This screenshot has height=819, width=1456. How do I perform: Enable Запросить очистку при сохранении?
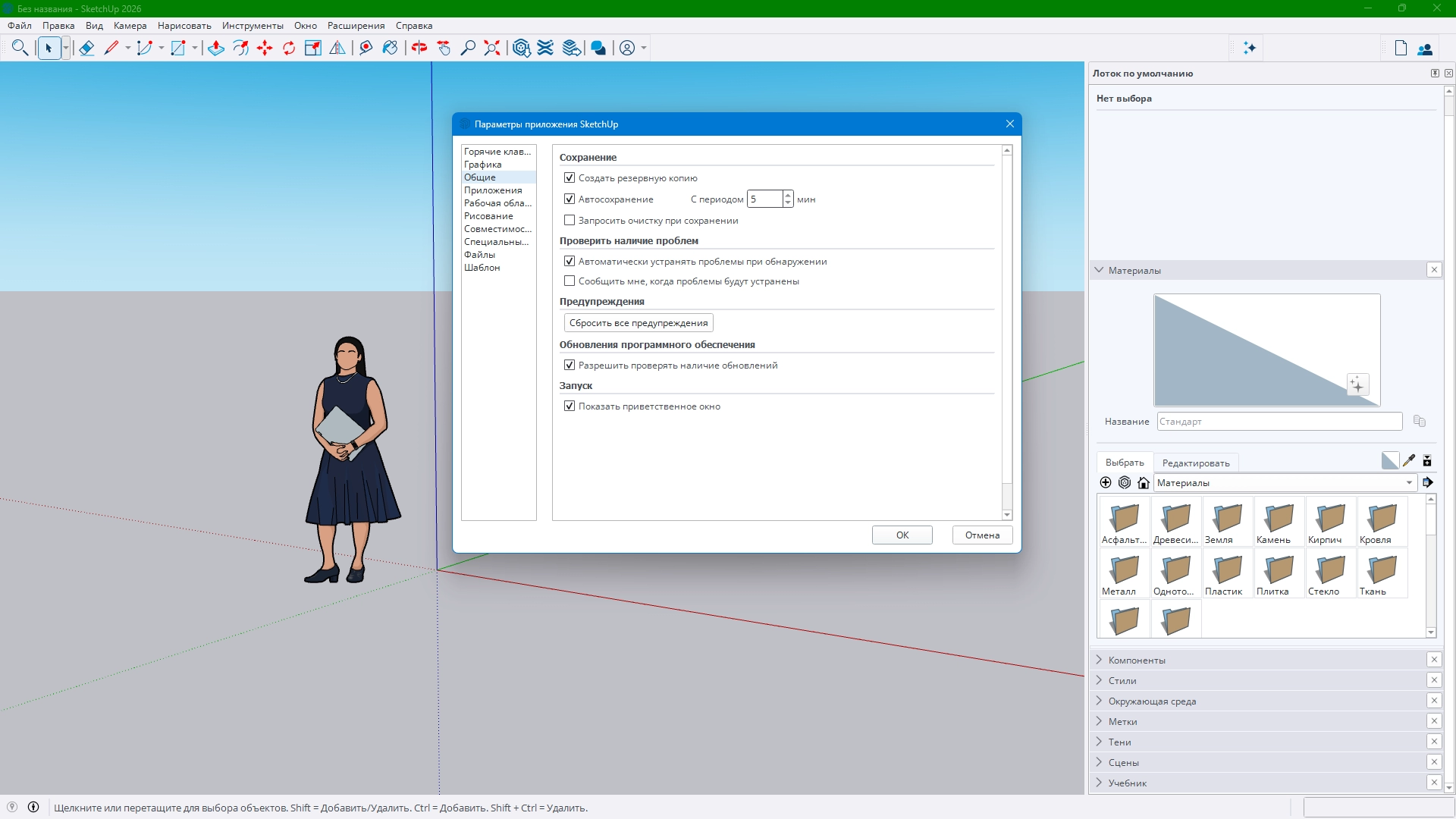pos(570,221)
